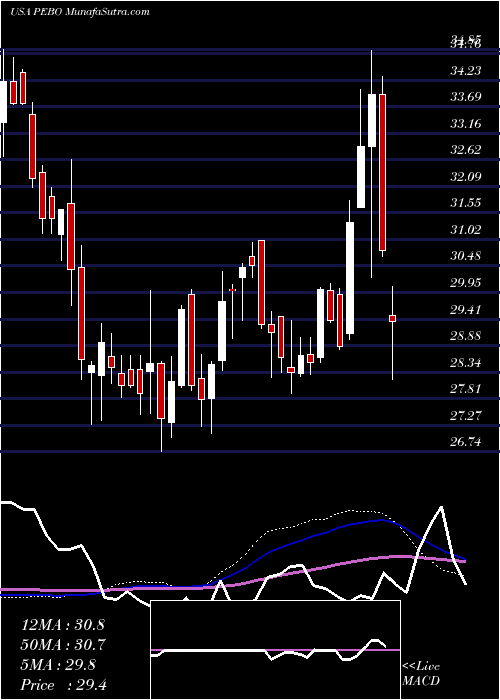Click the '12MA : 30.8' readout
The width and height of the screenshot is (500, 700).
pyautogui.click(x=63, y=625)
